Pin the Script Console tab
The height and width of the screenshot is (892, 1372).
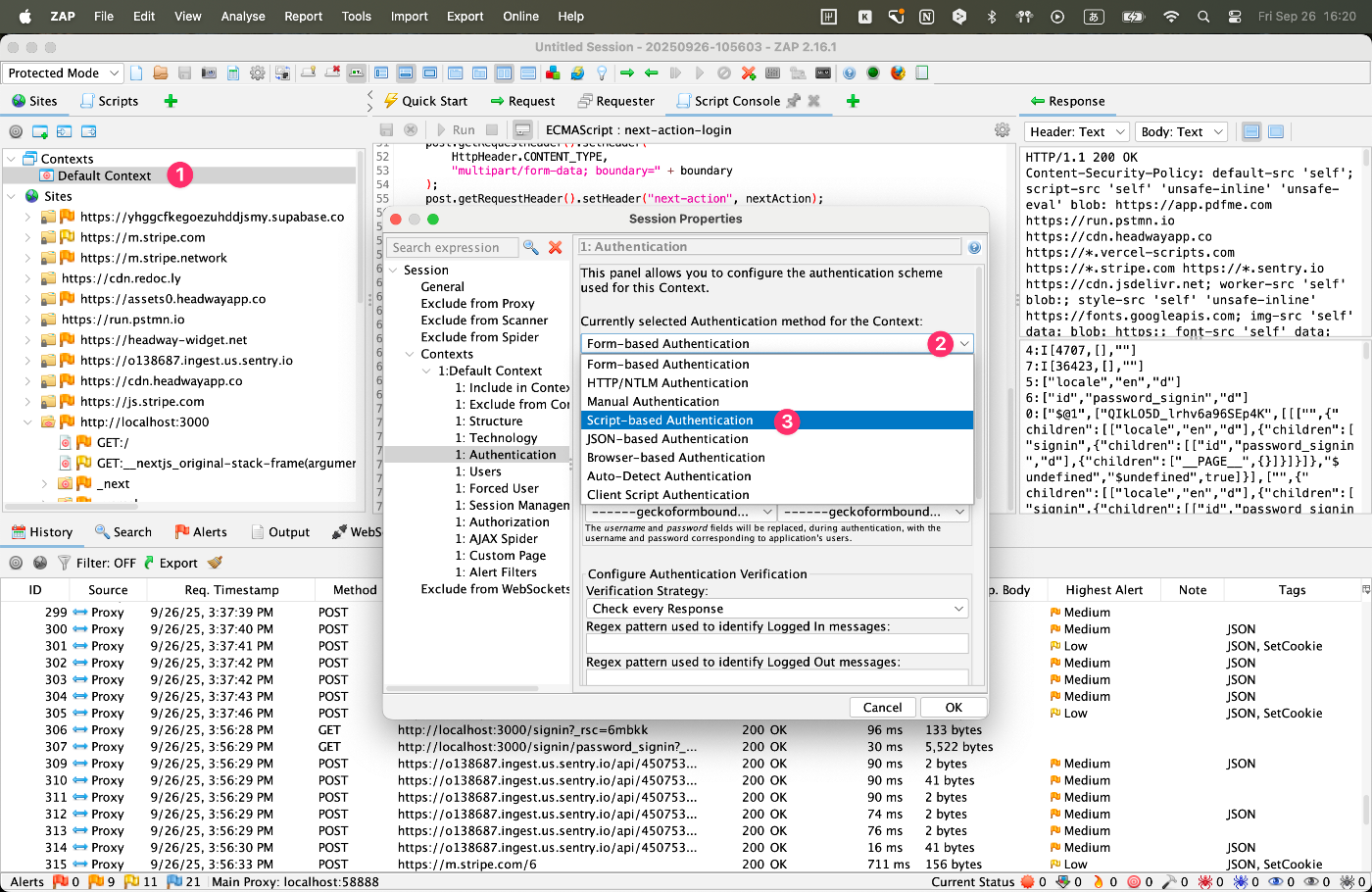tap(794, 100)
